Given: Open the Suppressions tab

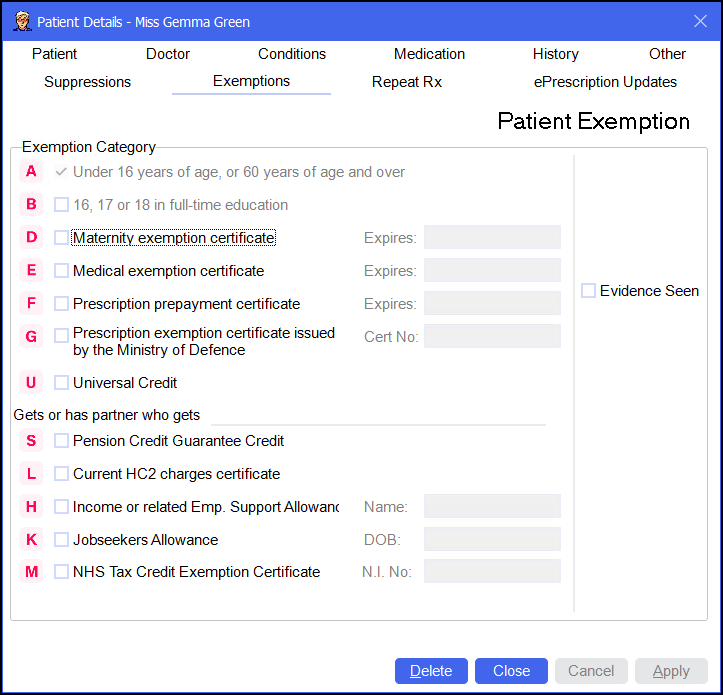Looking at the screenshot, I should click(87, 82).
